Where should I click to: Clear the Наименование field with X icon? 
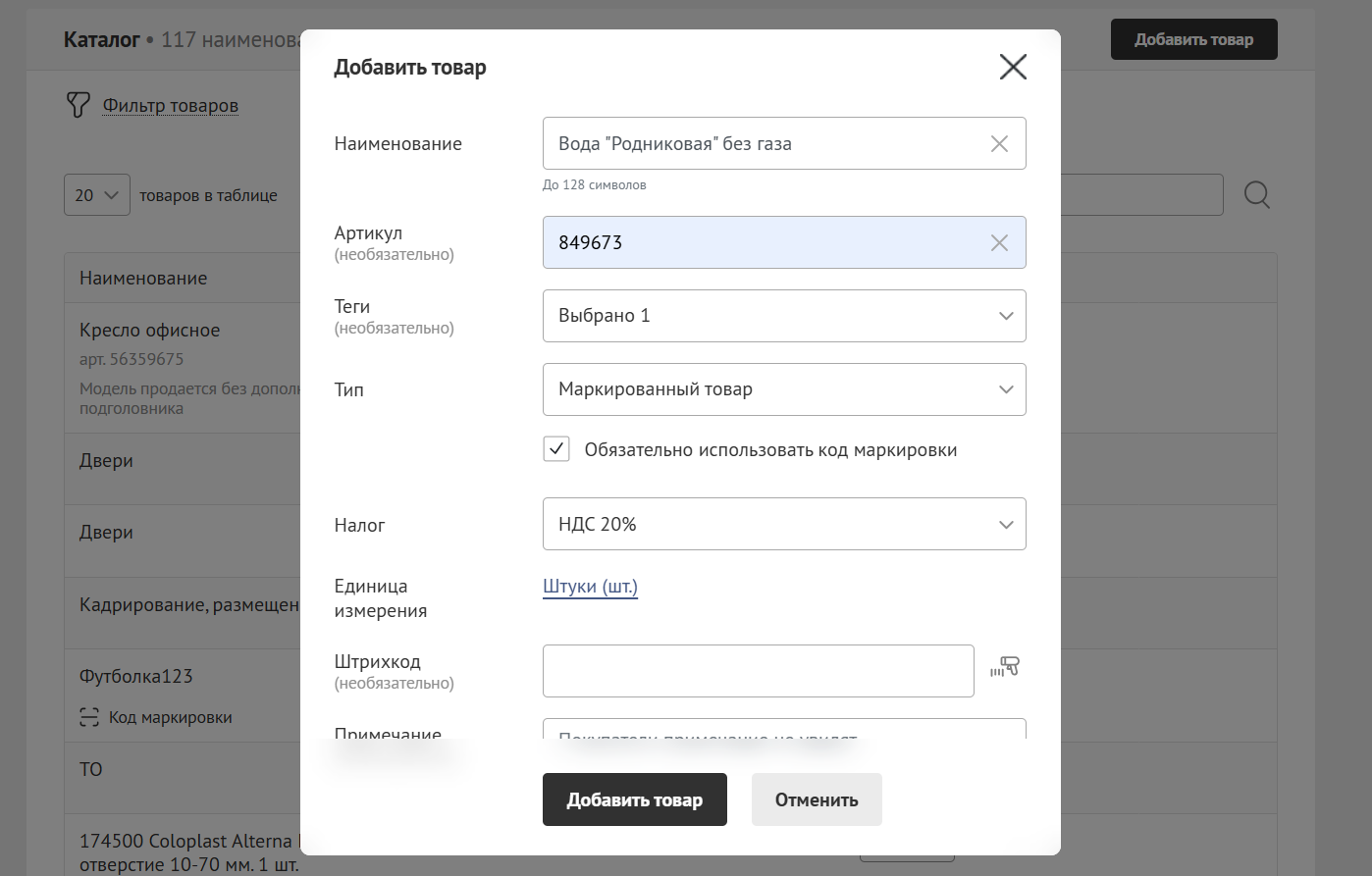(x=999, y=144)
